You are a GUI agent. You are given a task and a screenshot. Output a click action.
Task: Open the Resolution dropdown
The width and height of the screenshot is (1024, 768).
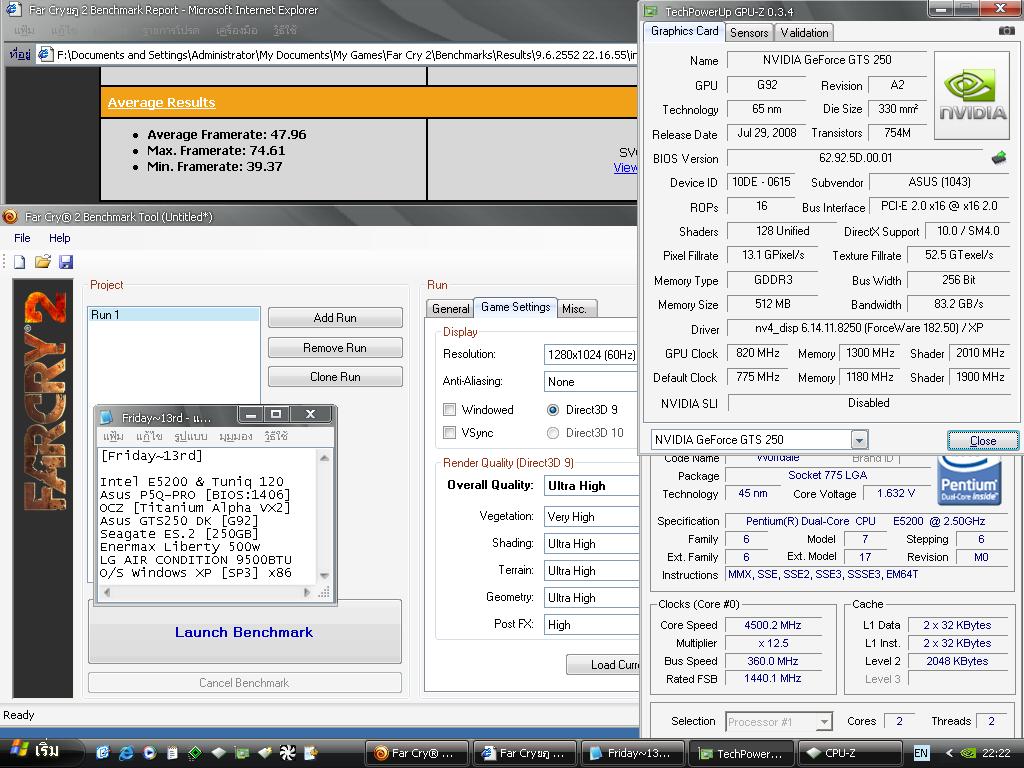coord(591,355)
